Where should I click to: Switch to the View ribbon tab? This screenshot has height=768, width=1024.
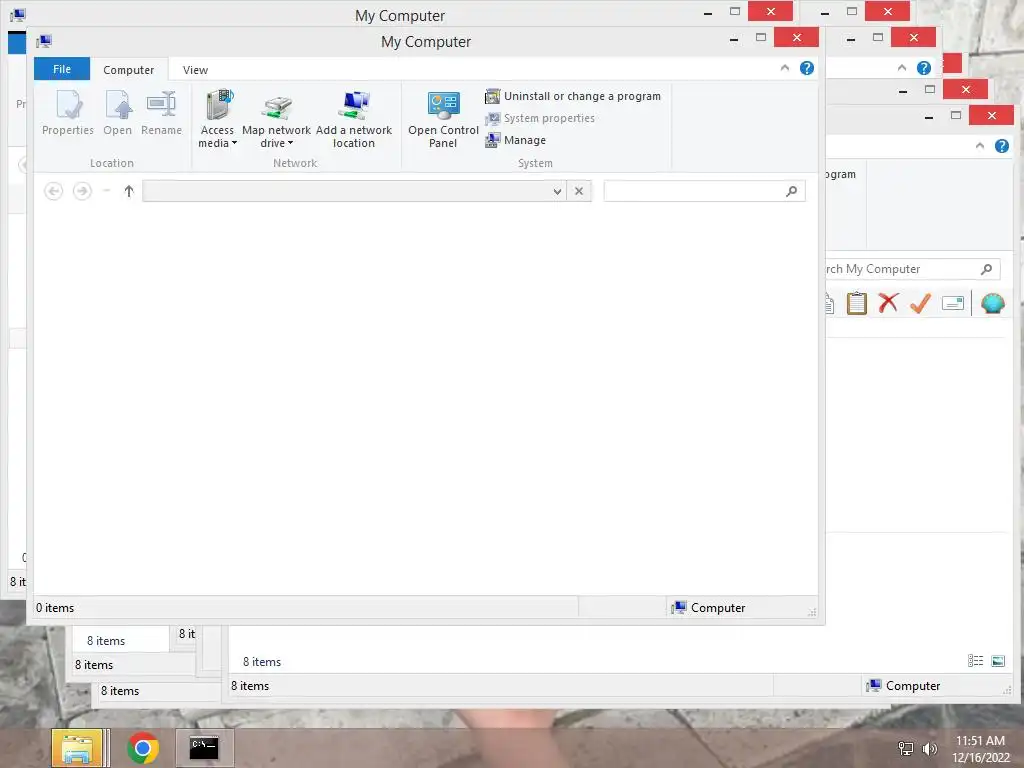(x=195, y=70)
